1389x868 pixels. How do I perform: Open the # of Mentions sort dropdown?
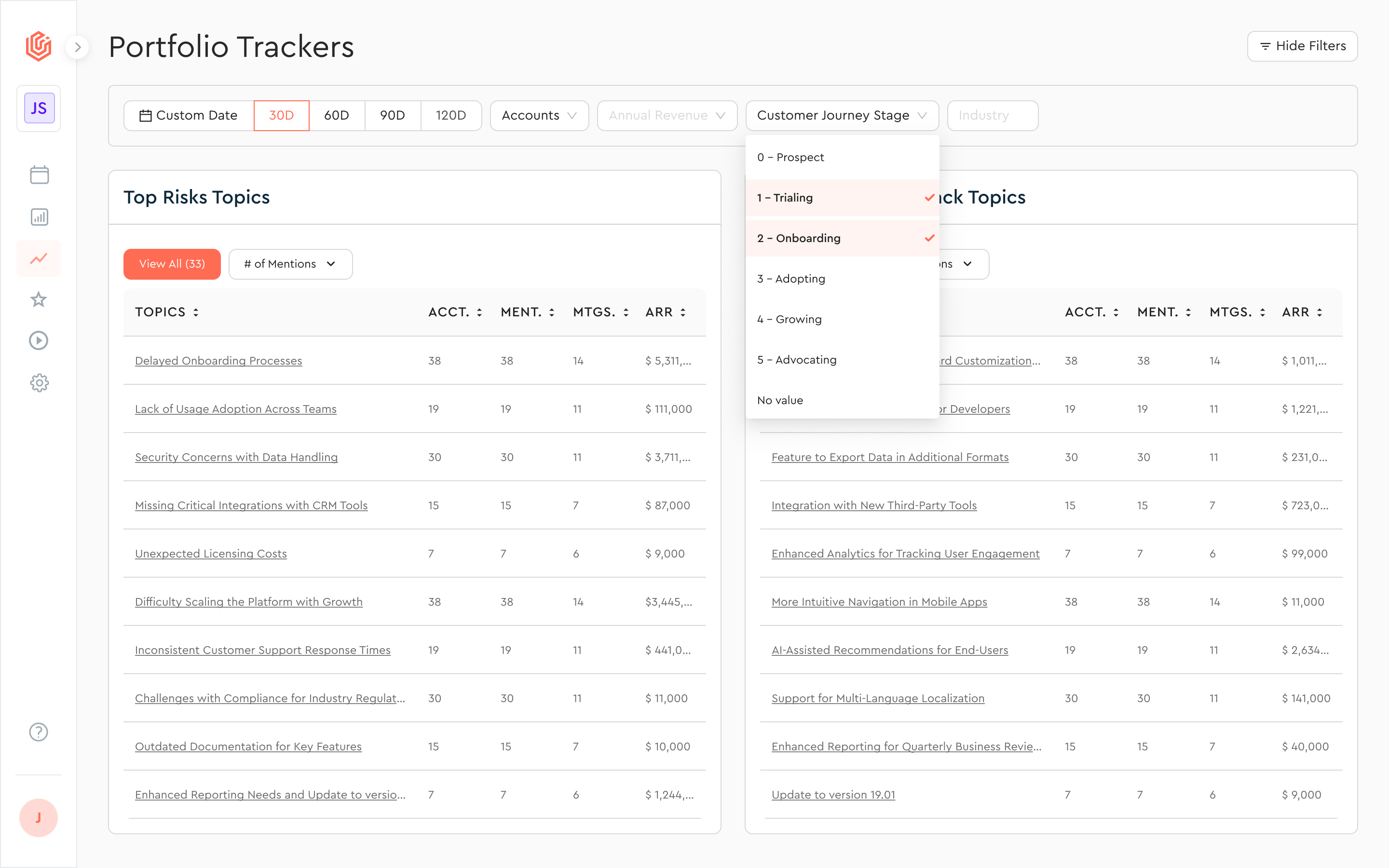pyautogui.click(x=290, y=264)
